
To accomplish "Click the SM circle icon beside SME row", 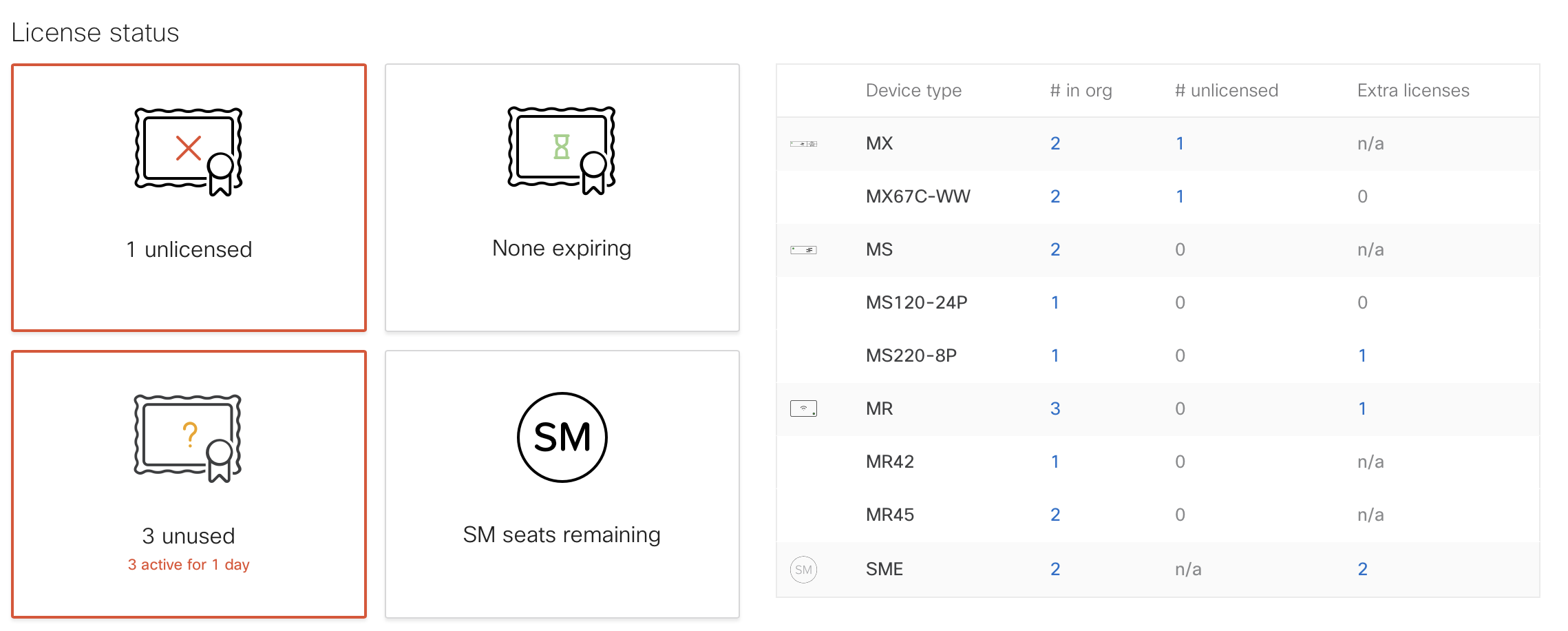I will click(x=804, y=569).
